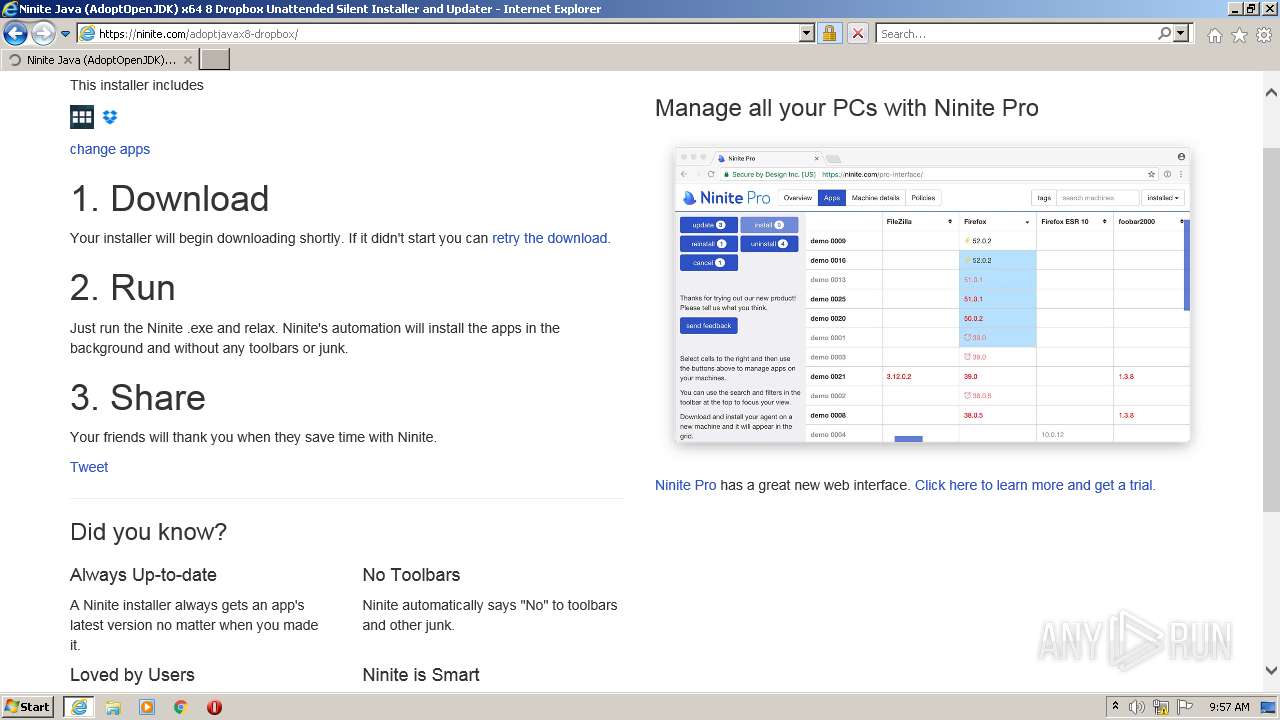This screenshot has width=1280, height=720.
Task: Click the Ninite Pro interface screenshot
Action: [933, 295]
